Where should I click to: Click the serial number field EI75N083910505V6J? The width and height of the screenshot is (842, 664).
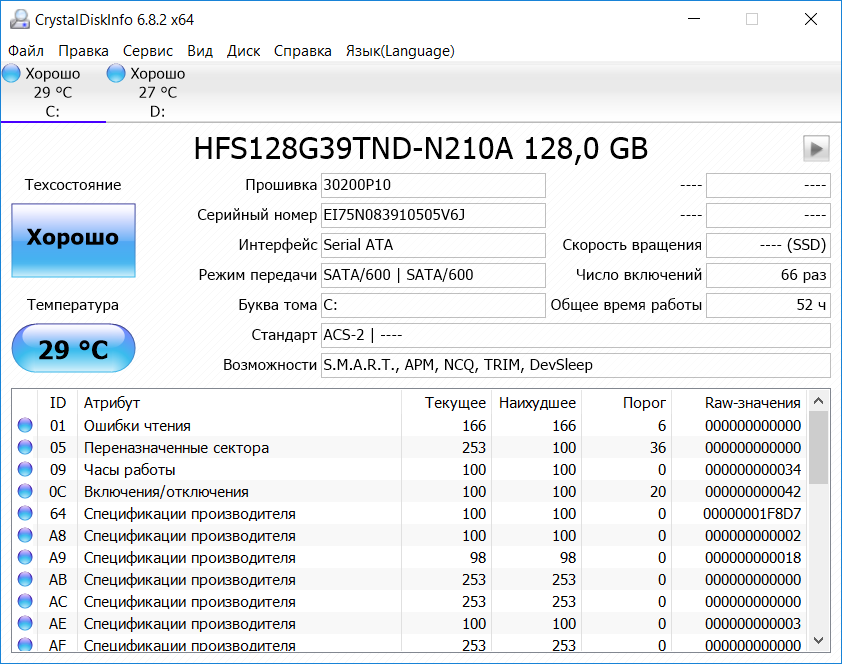click(x=433, y=215)
